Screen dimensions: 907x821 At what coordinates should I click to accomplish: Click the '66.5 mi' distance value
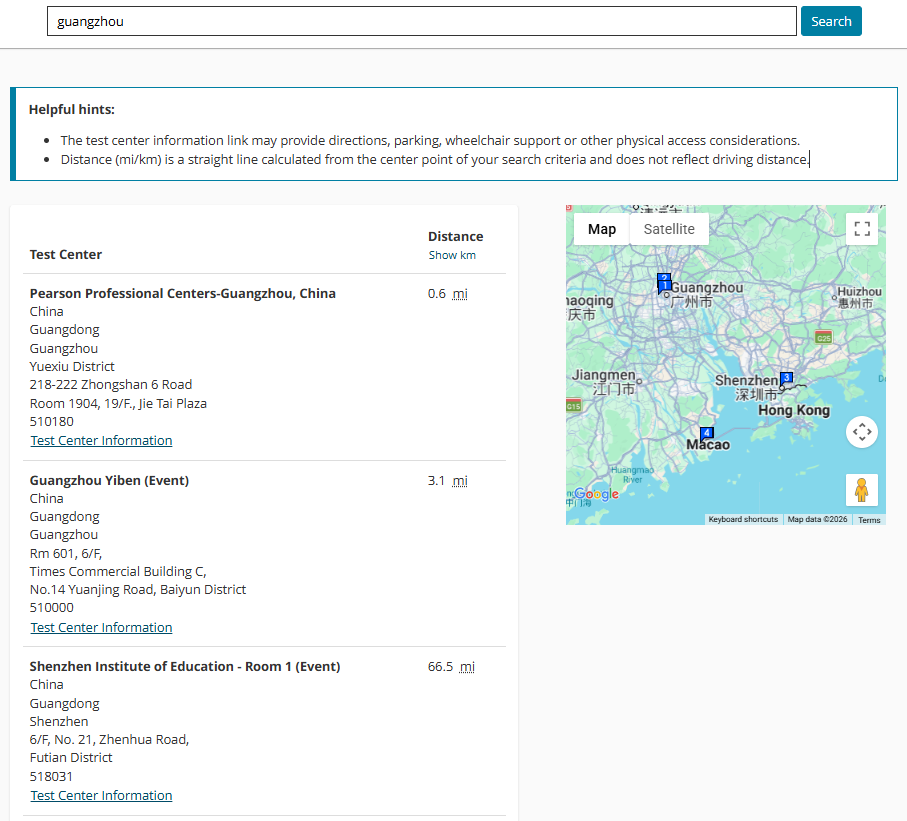[x=451, y=667]
